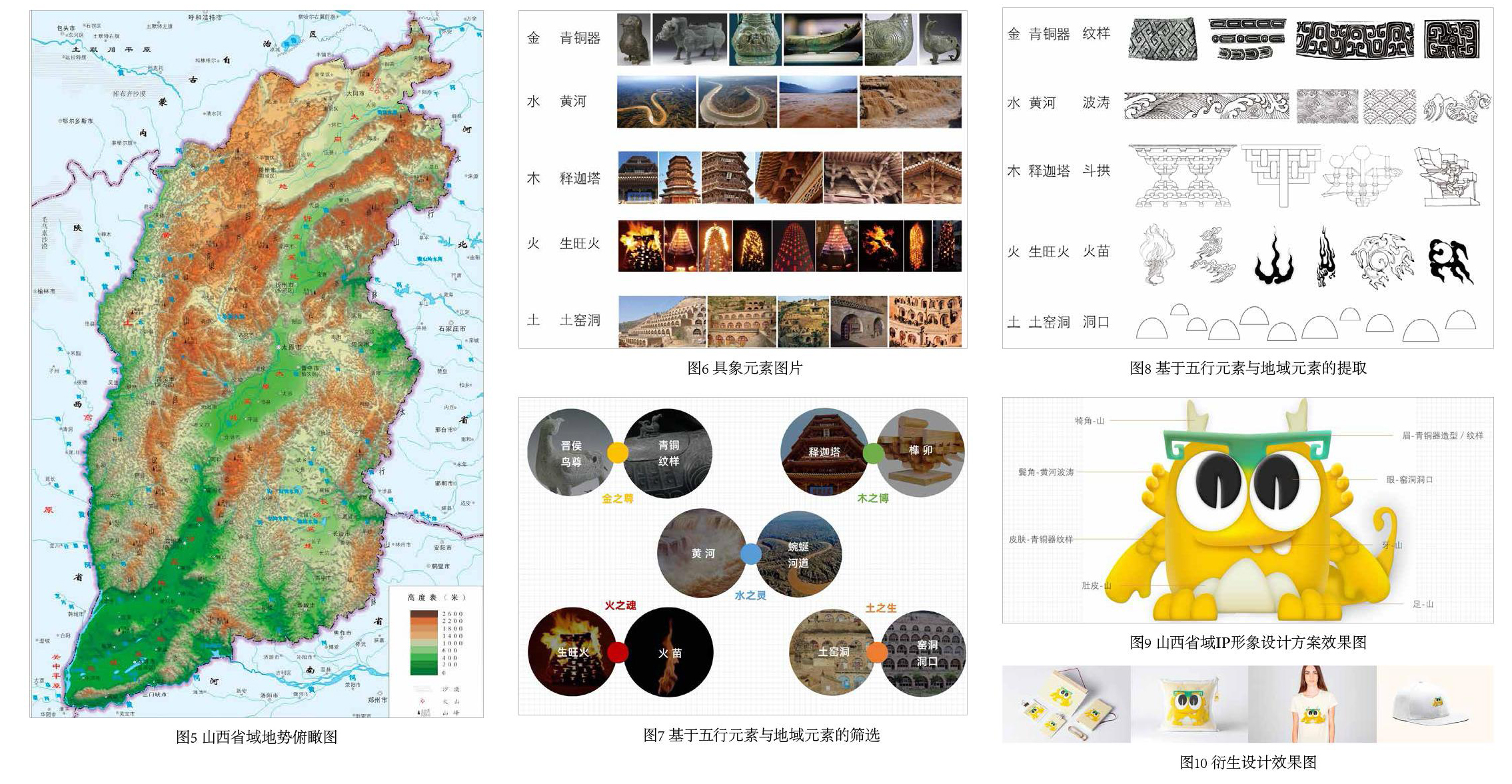1512x784 pixels.
Task: Click the 金之尊 label
Action: [x=617, y=498]
